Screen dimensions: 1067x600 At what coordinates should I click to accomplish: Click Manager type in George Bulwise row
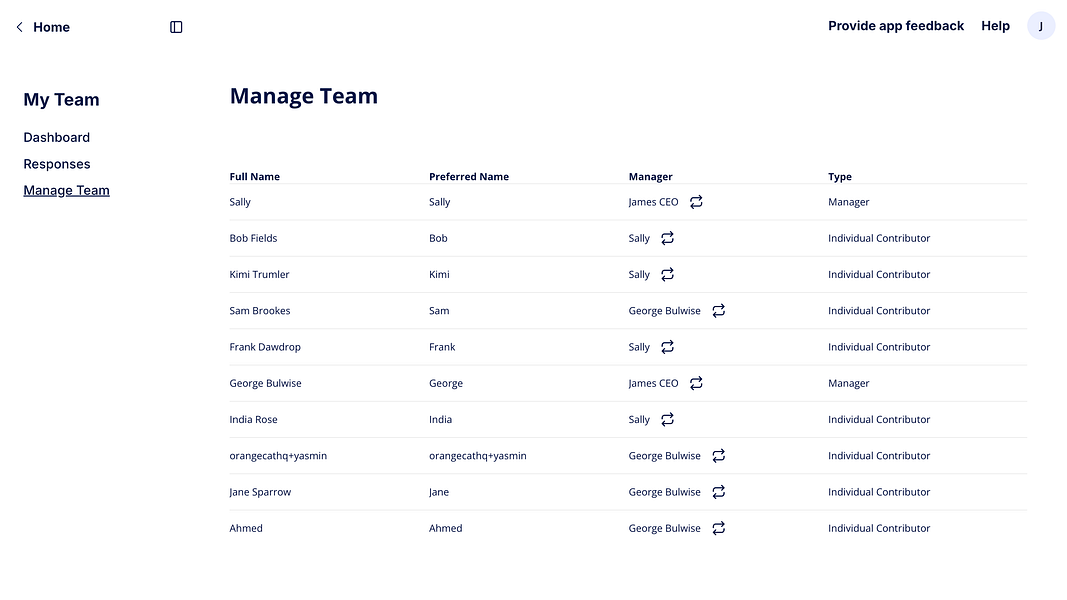[849, 383]
